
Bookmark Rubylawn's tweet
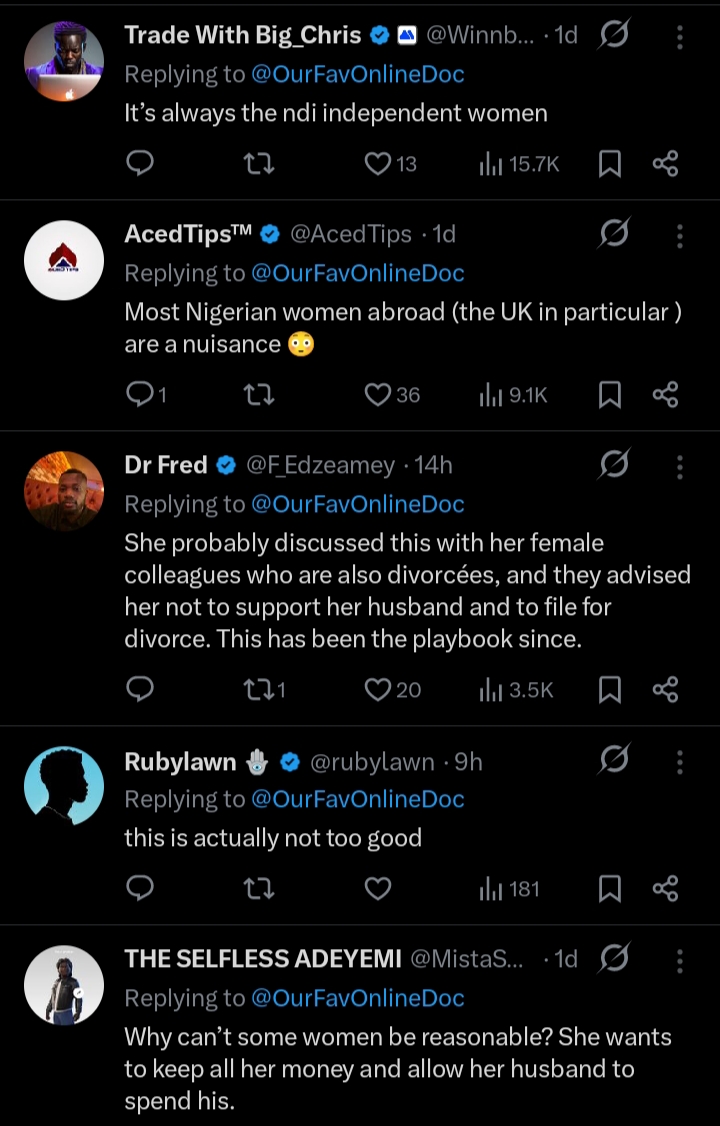tap(609, 888)
